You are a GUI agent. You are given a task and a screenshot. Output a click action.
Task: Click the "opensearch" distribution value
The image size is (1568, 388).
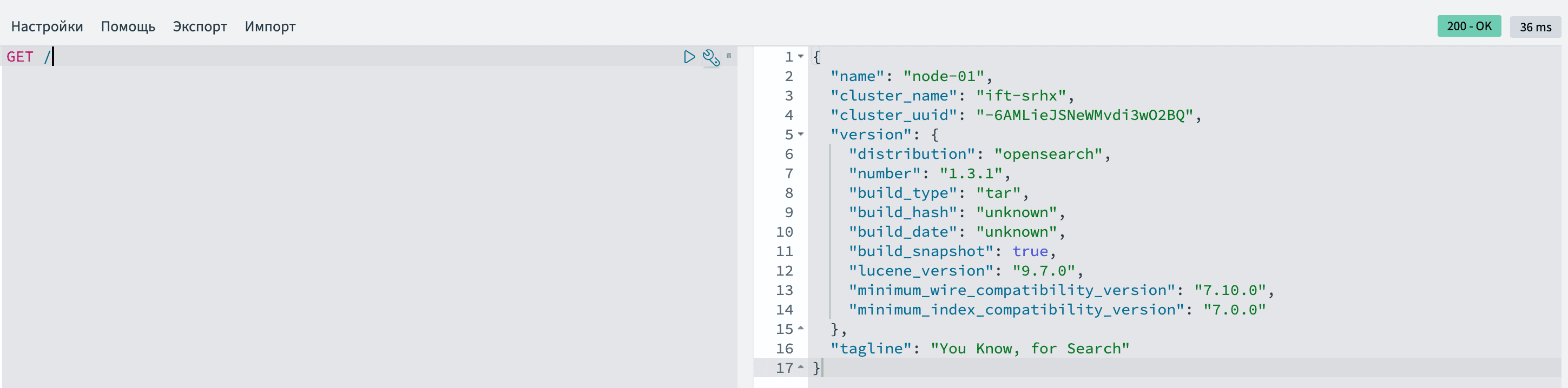pos(1047,154)
